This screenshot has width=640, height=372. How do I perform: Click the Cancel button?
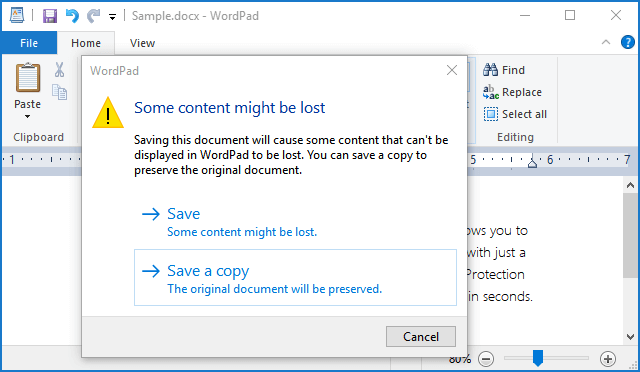click(421, 336)
